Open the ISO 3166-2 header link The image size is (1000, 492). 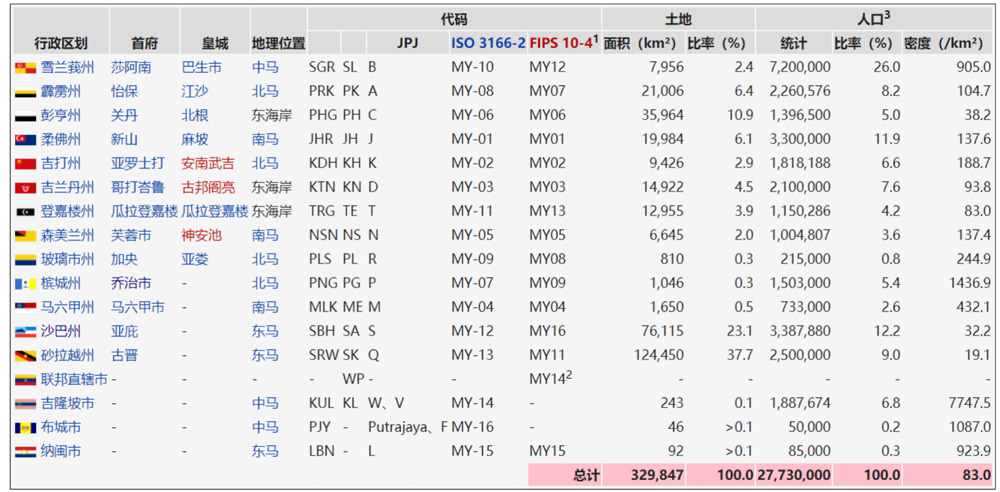487,43
